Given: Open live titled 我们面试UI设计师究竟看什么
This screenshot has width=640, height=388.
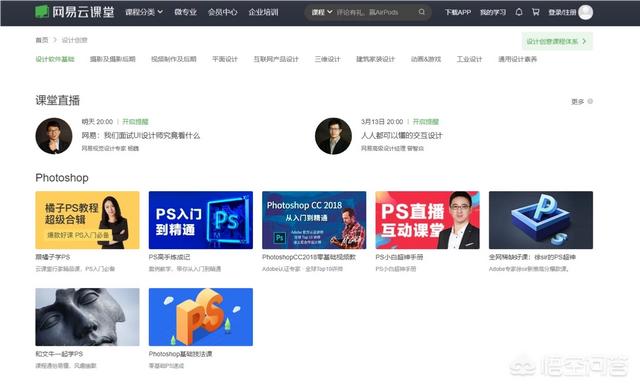Looking at the screenshot, I should pos(140,135).
